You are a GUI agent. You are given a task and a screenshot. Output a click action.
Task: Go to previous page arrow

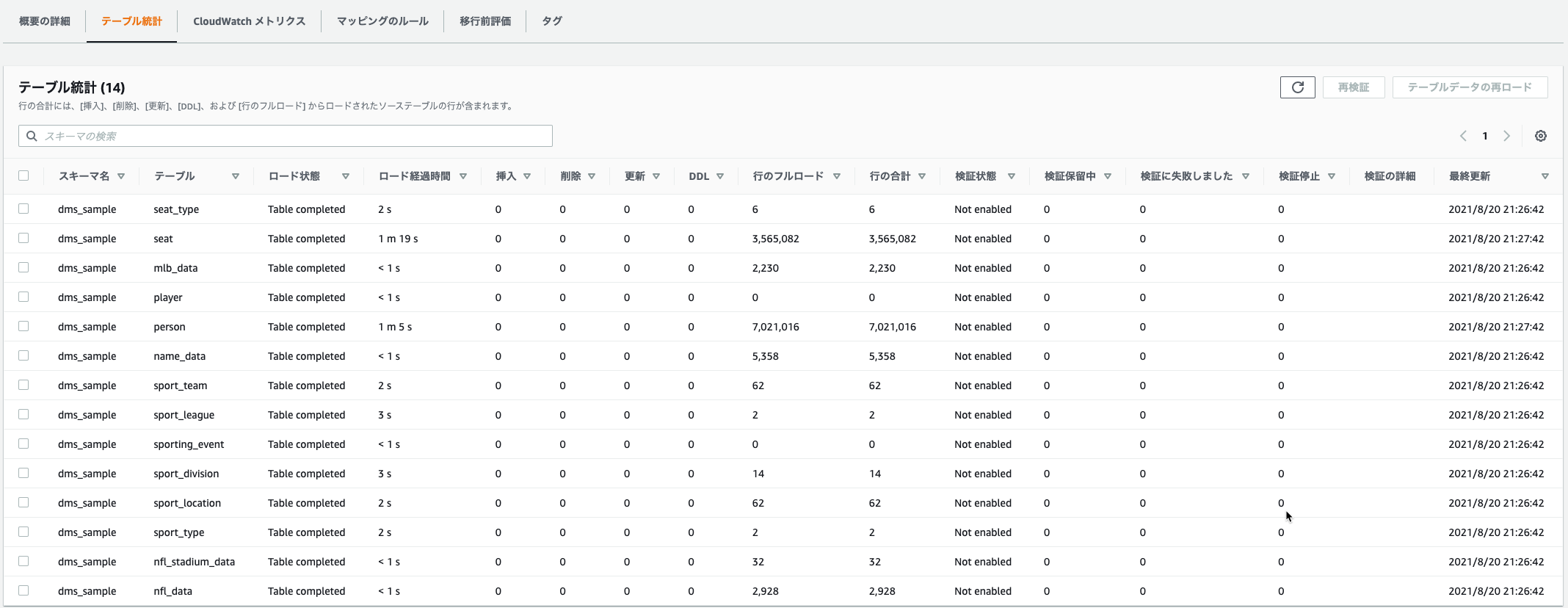click(1463, 136)
